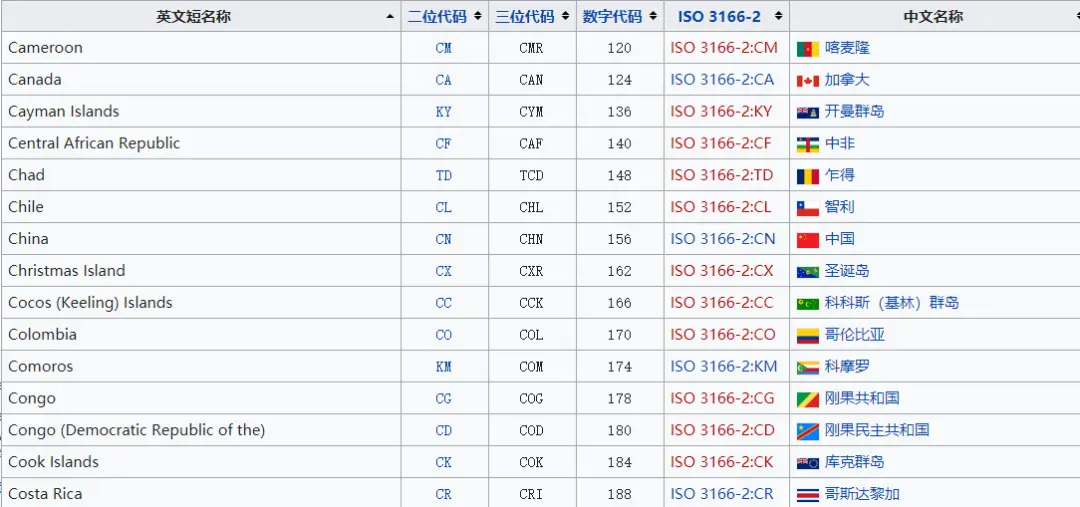Click the CM two-letter code link

tap(444, 48)
